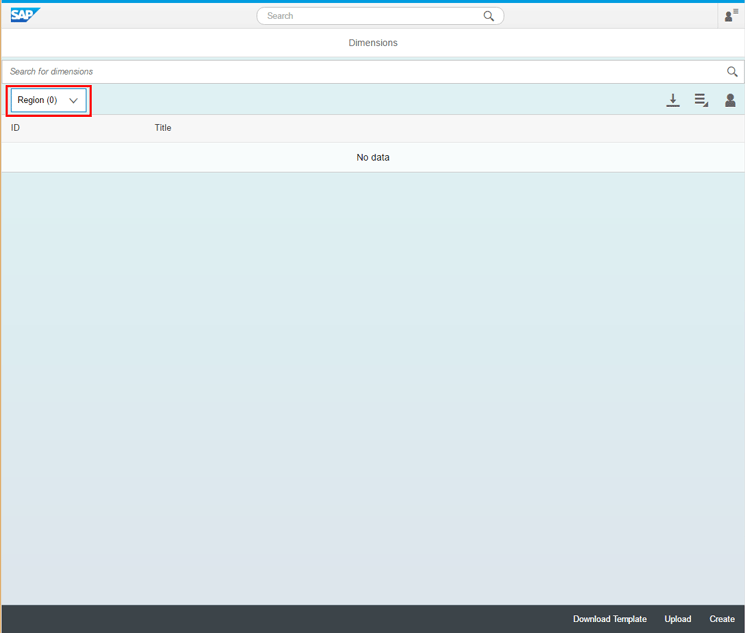Click the Title column header
This screenshot has width=745, height=633.
(x=163, y=128)
